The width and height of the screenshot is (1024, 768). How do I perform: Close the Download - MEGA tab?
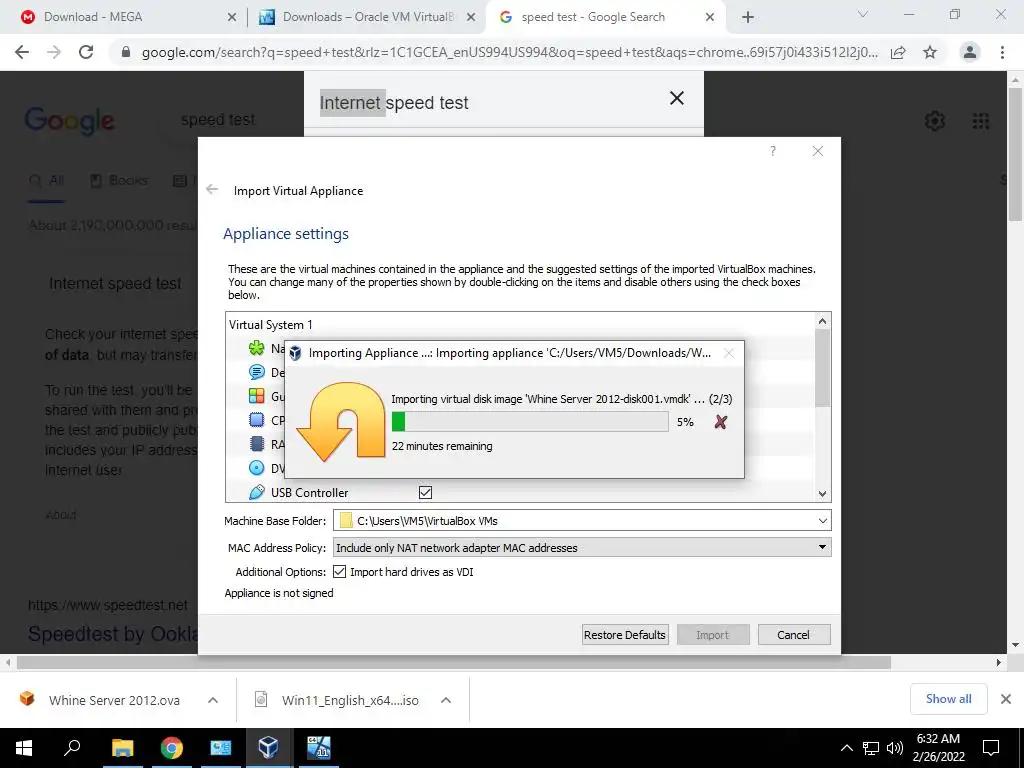click(x=232, y=17)
